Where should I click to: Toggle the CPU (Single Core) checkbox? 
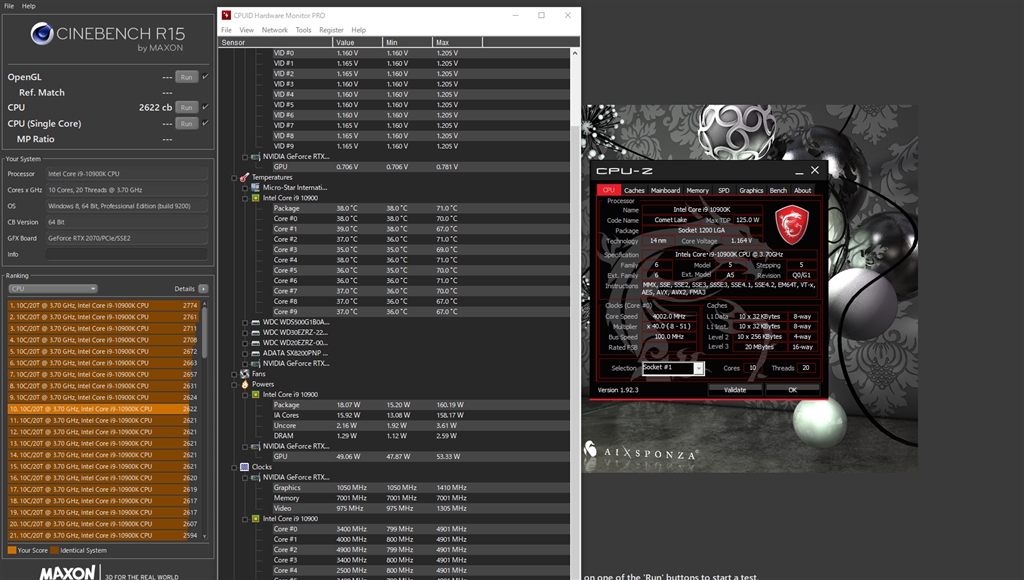205,123
